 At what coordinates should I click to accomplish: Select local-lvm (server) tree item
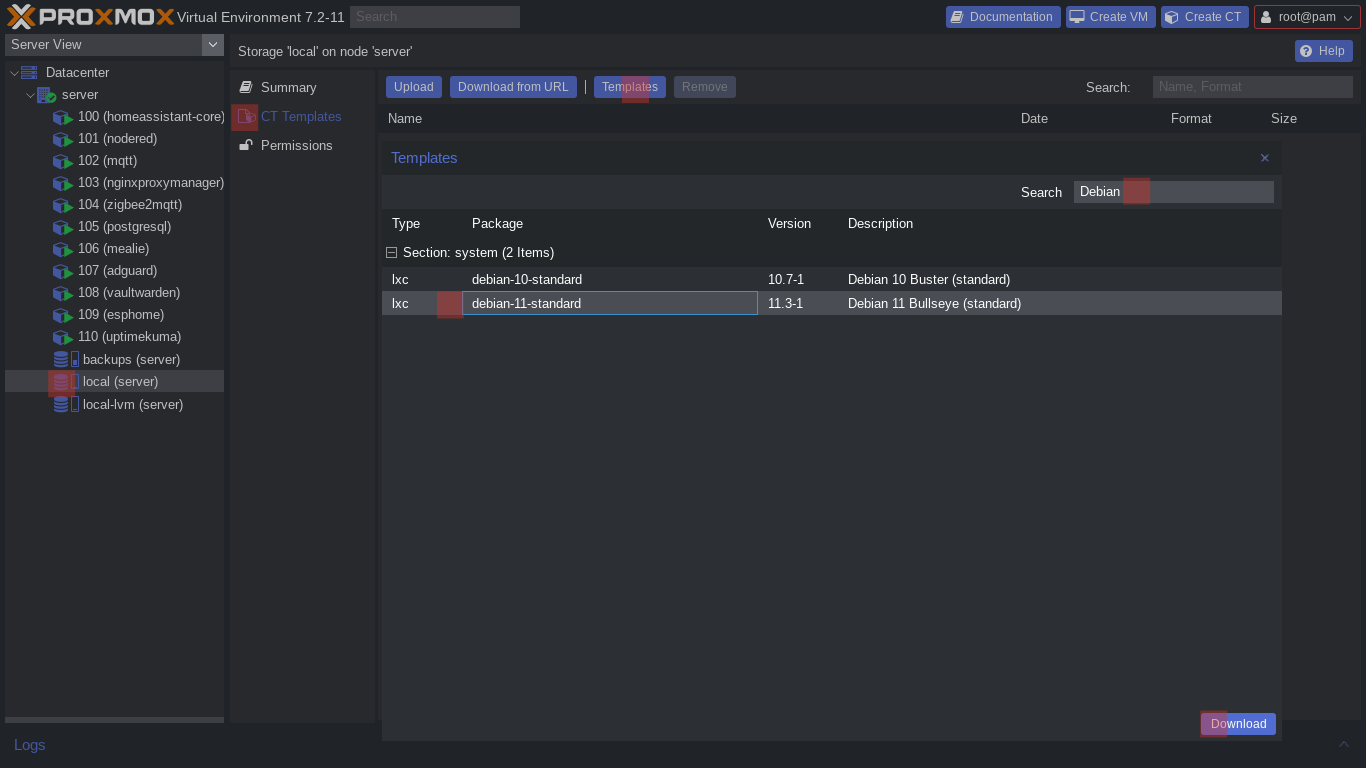click(x=114, y=404)
